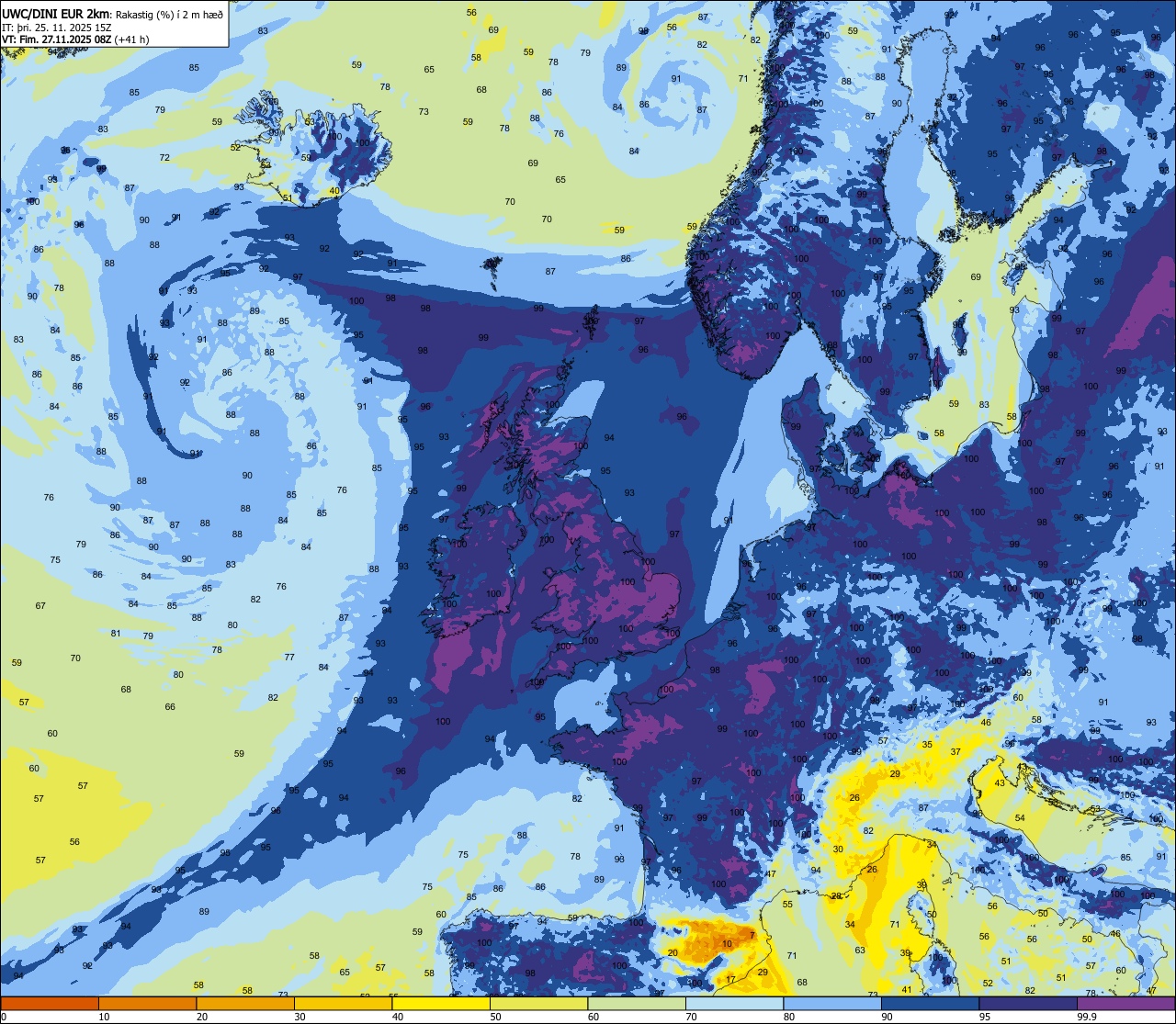Click the pale blue 70–80 legend swatch

pyautogui.click(x=734, y=1003)
